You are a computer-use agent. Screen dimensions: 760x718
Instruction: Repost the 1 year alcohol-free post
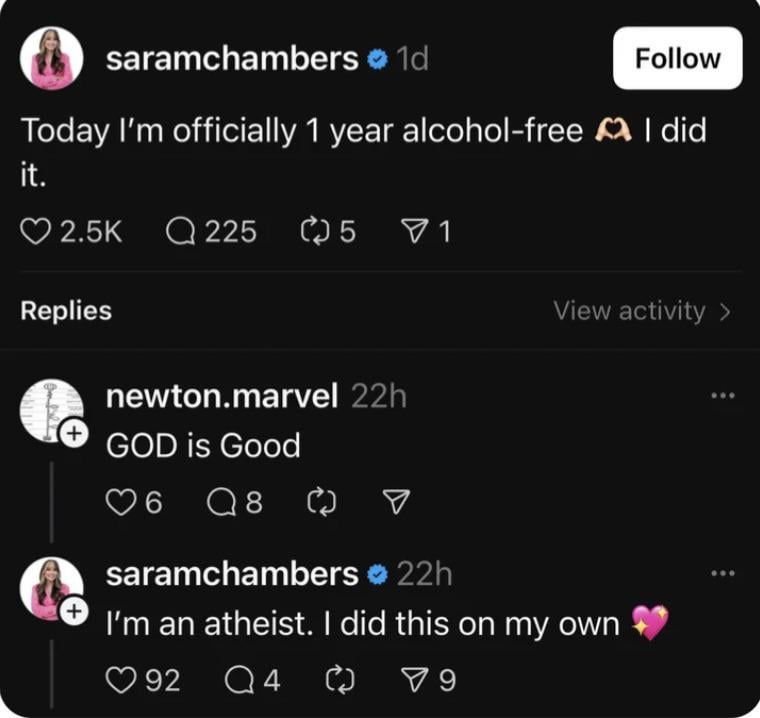click(315, 232)
